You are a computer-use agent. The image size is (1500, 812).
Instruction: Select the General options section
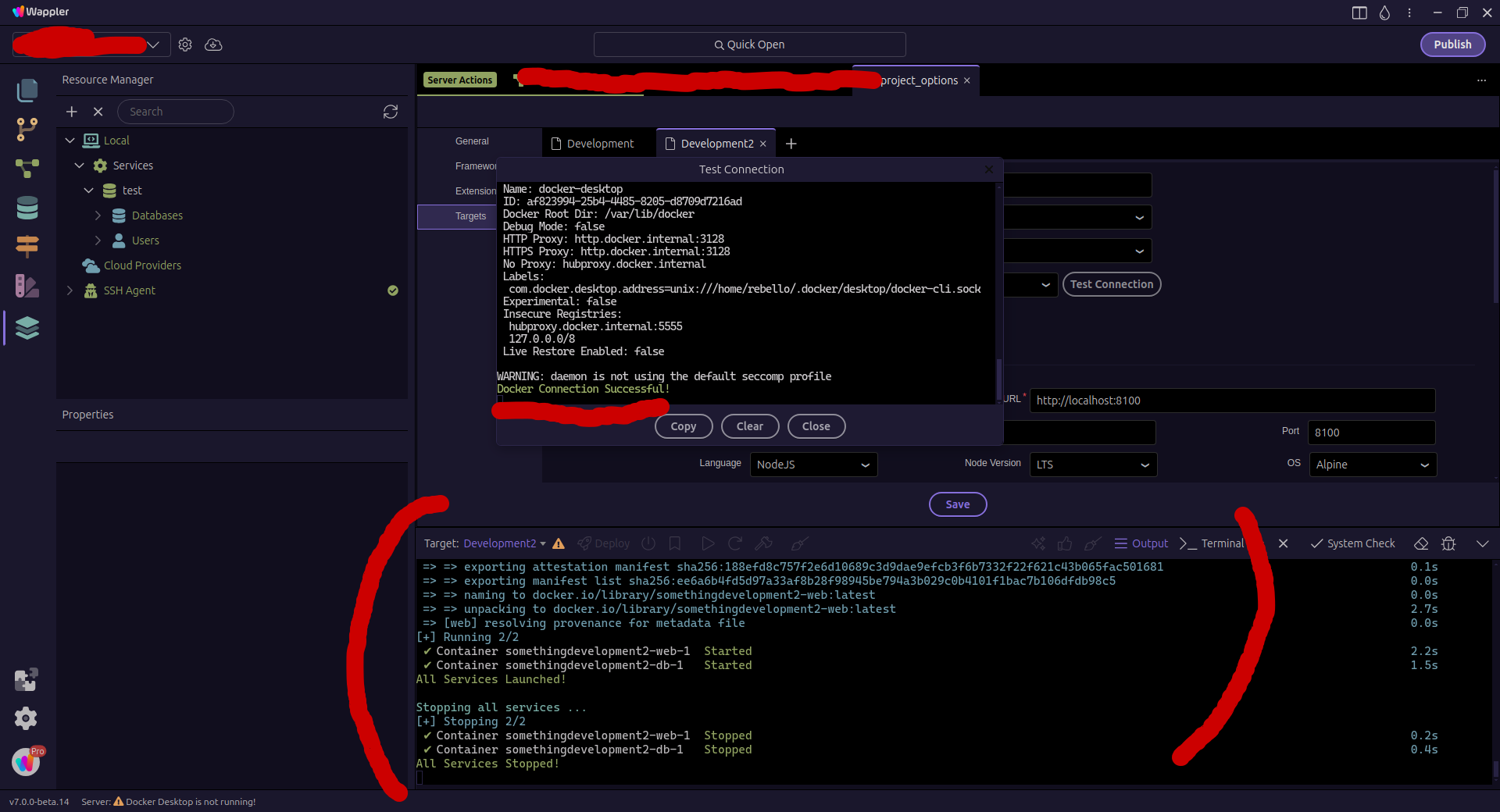point(472,141)
